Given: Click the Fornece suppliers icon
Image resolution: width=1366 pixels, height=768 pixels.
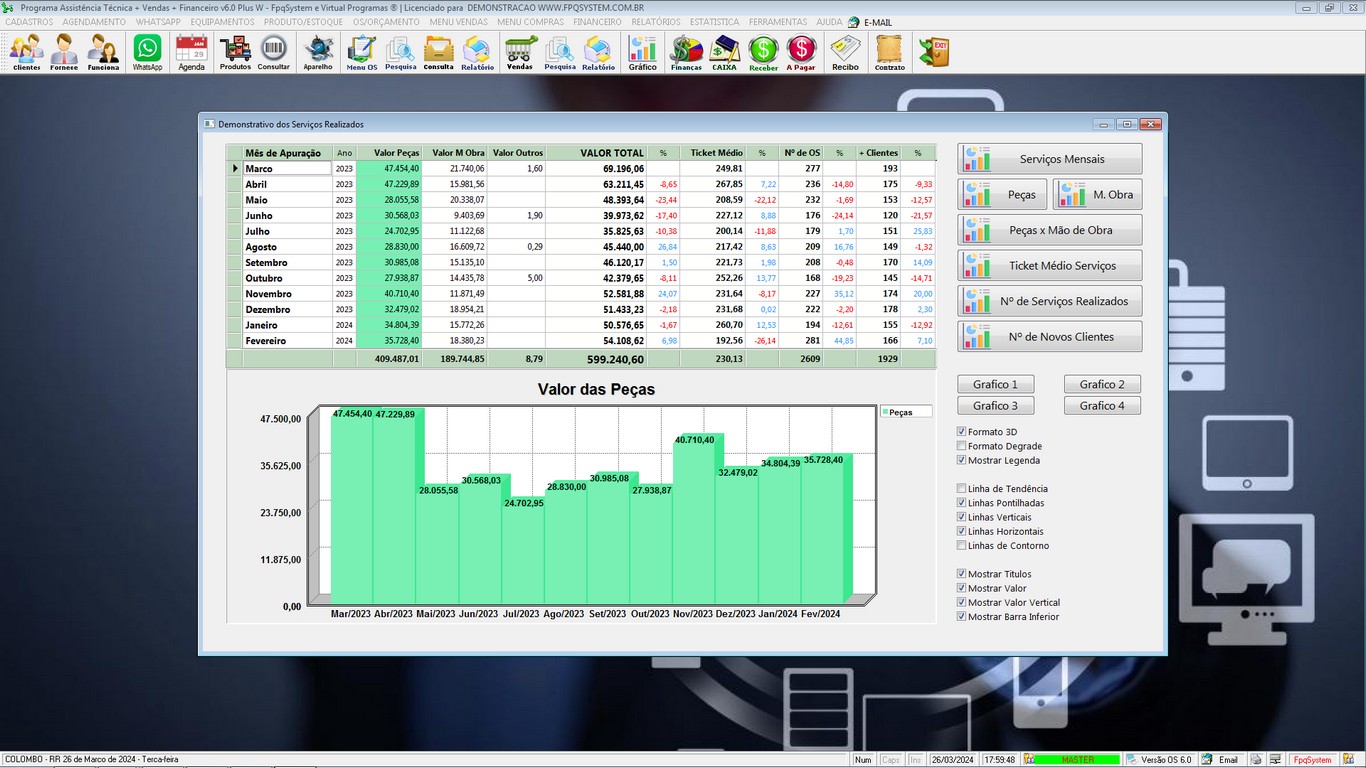Looking at the screenshot, I should pos(65,52).
